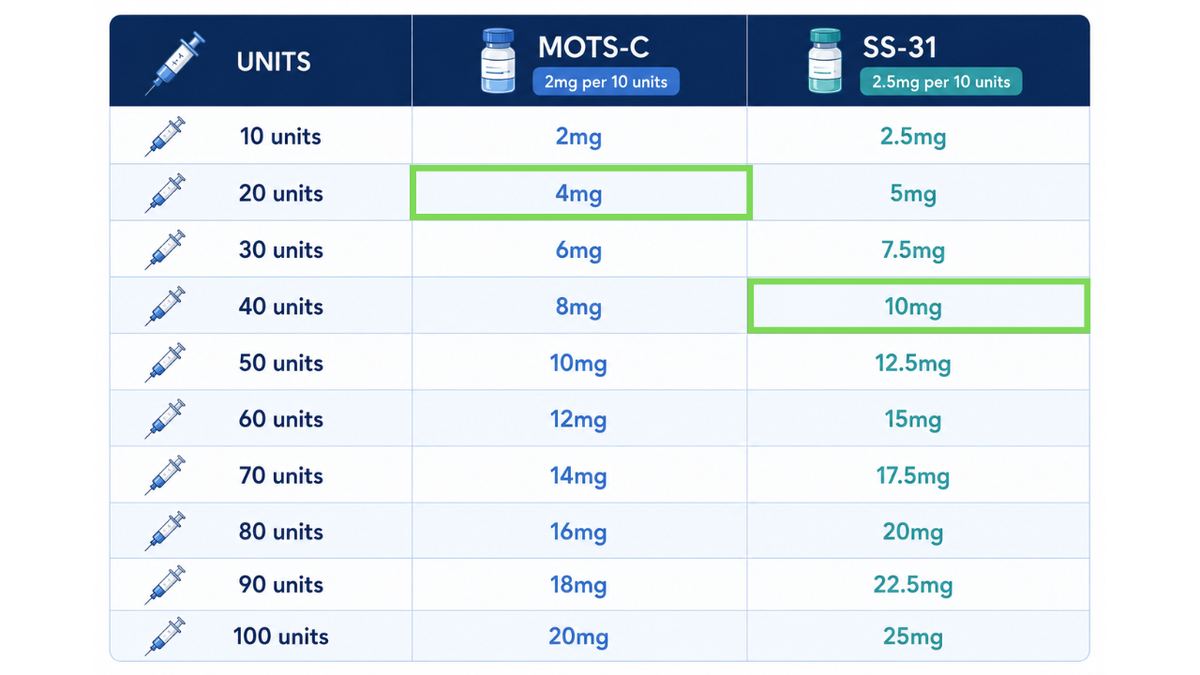Viewport: 1200px width, 675px height.
Task: Click the 22.5mg value in SS-31 column
Action: pyautogui.click(x=913, y=585)
